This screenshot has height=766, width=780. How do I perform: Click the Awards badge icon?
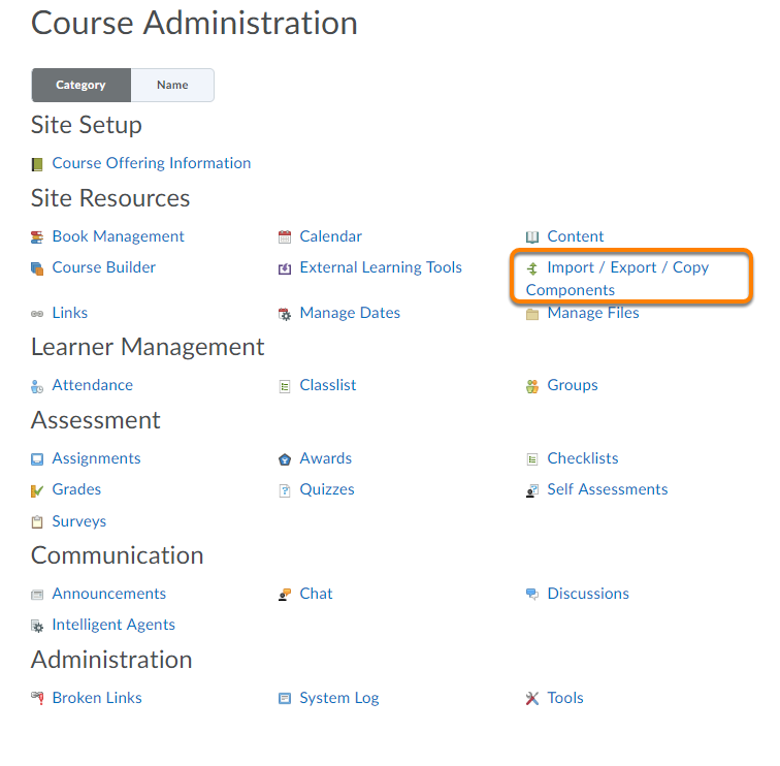point(285,459)
